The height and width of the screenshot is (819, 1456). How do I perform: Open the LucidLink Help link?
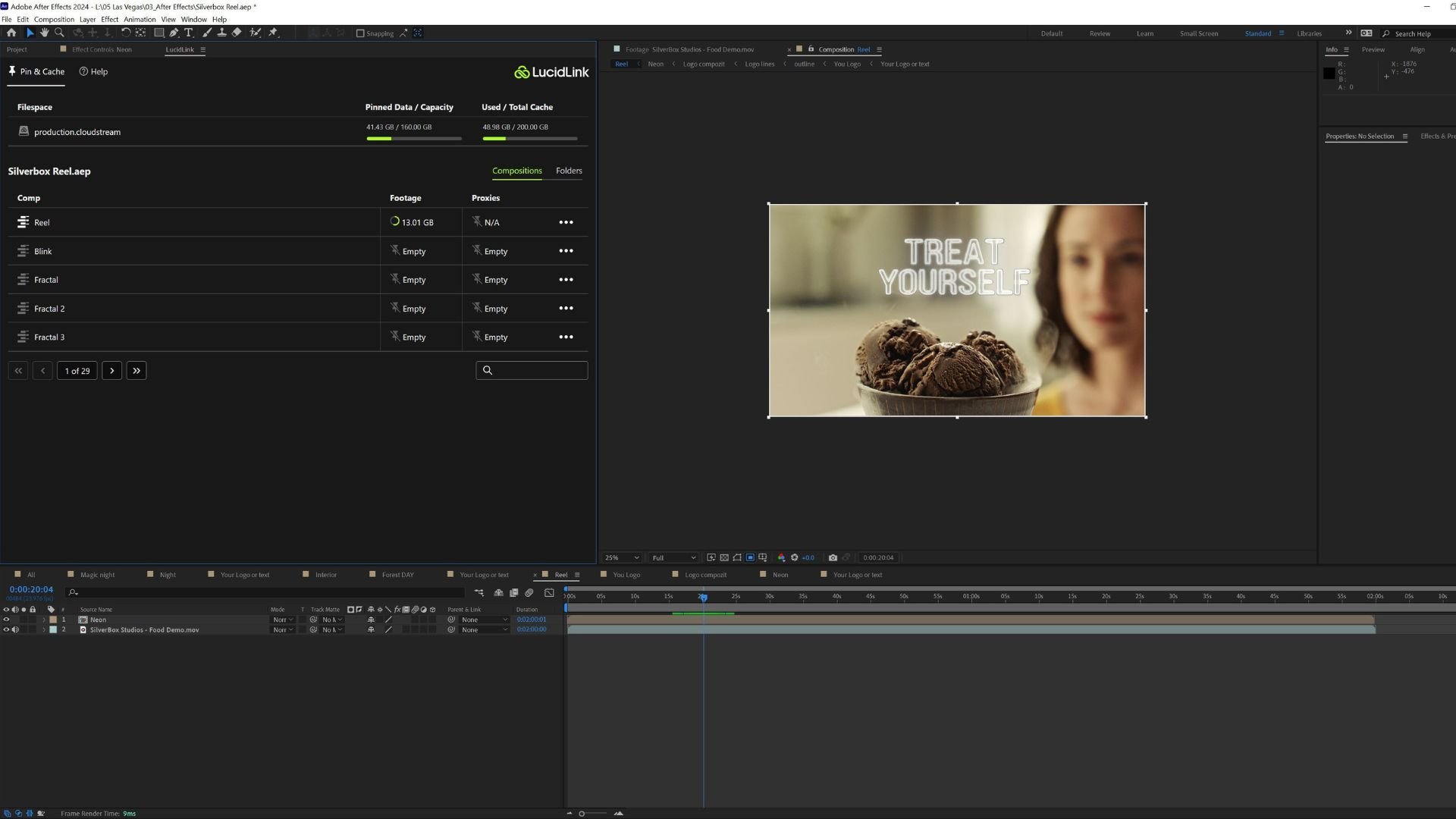coord(94,71)
